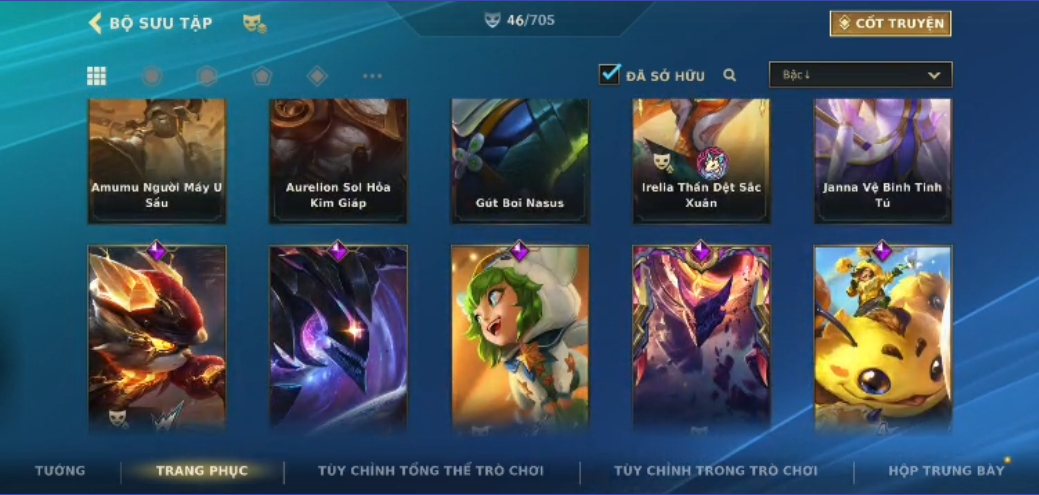Open Tùy Chỉnh Trong Trò Chơi tab
1039x495 pixels.
tap(716, 471)
